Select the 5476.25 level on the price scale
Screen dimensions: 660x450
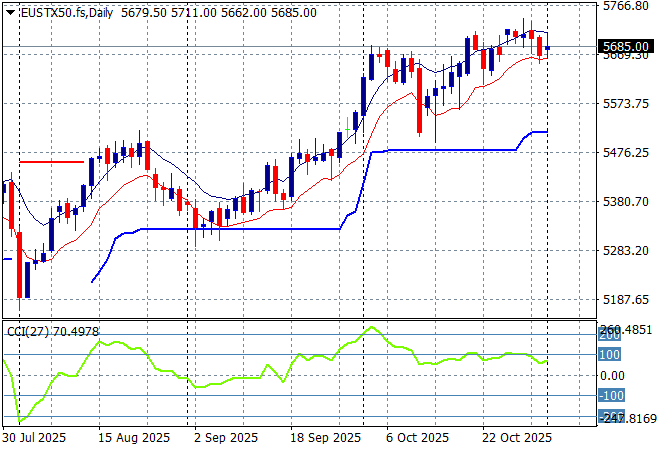pyautogui.click(x=628, y=153)
